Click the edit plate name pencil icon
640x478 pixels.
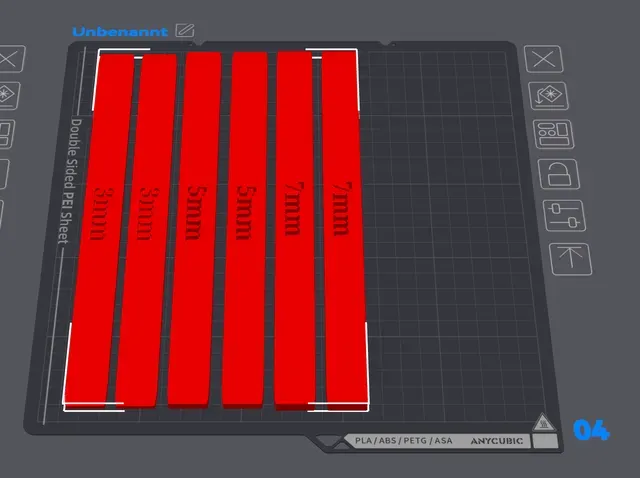click(x=185, y=30)
